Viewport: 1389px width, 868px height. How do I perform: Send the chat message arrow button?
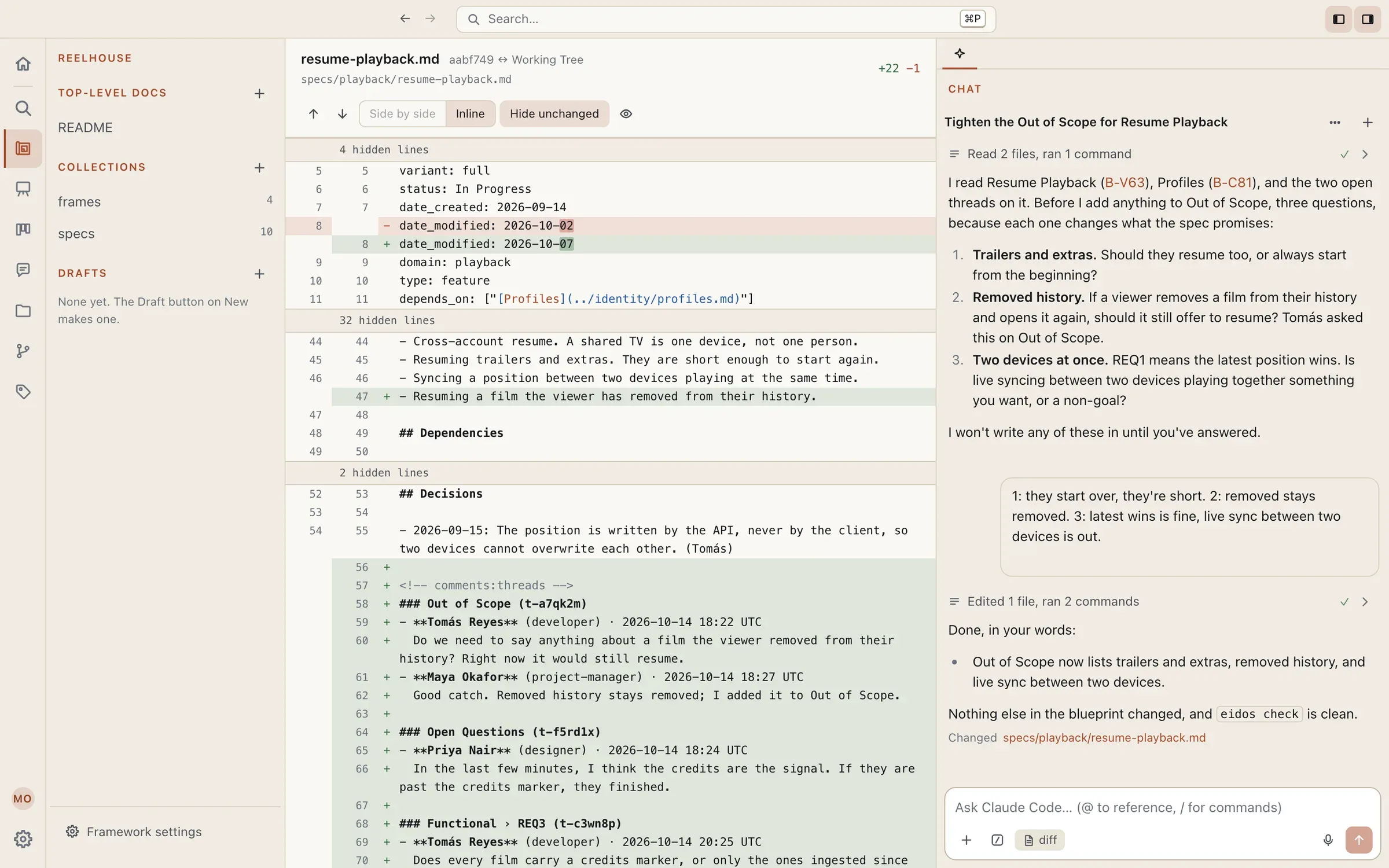1358,840
